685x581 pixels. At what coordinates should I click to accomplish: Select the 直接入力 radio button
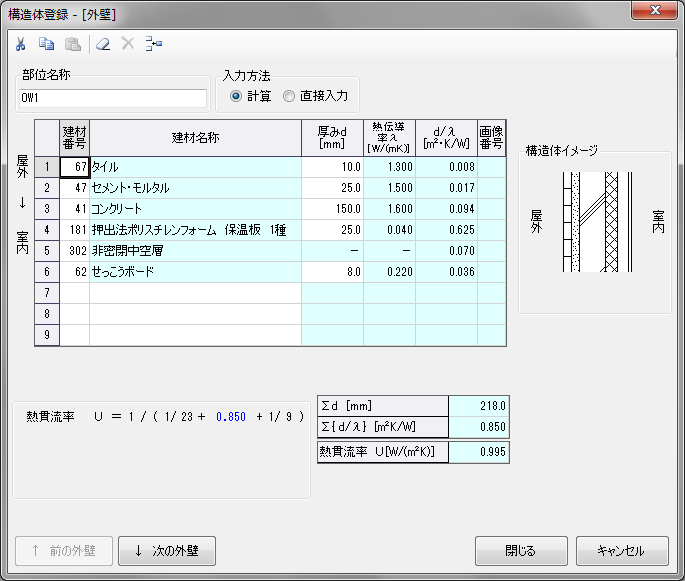(x=289, y=96)
